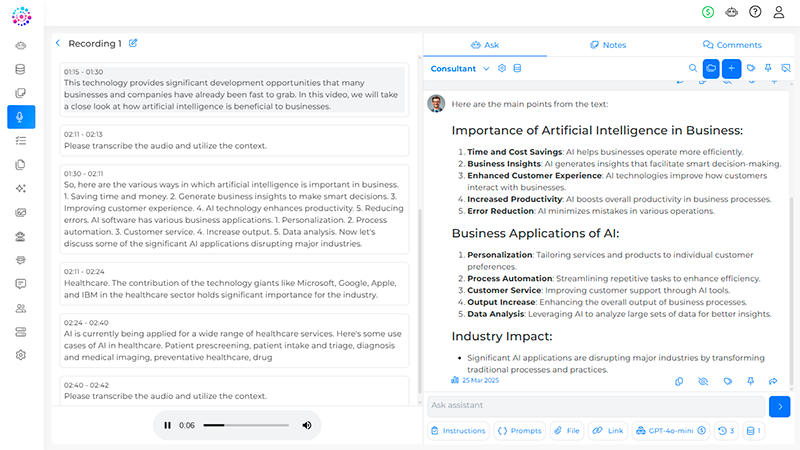
Task: Expand the Consultant assistant dropdown
Action: point(486,68)
